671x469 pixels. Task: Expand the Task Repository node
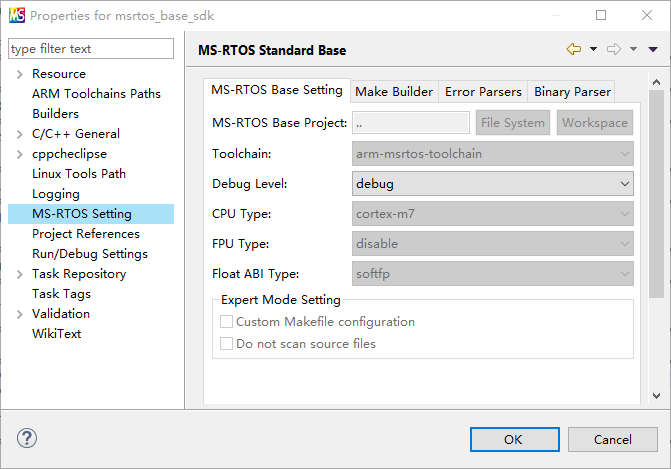click(x=19, y=274)
